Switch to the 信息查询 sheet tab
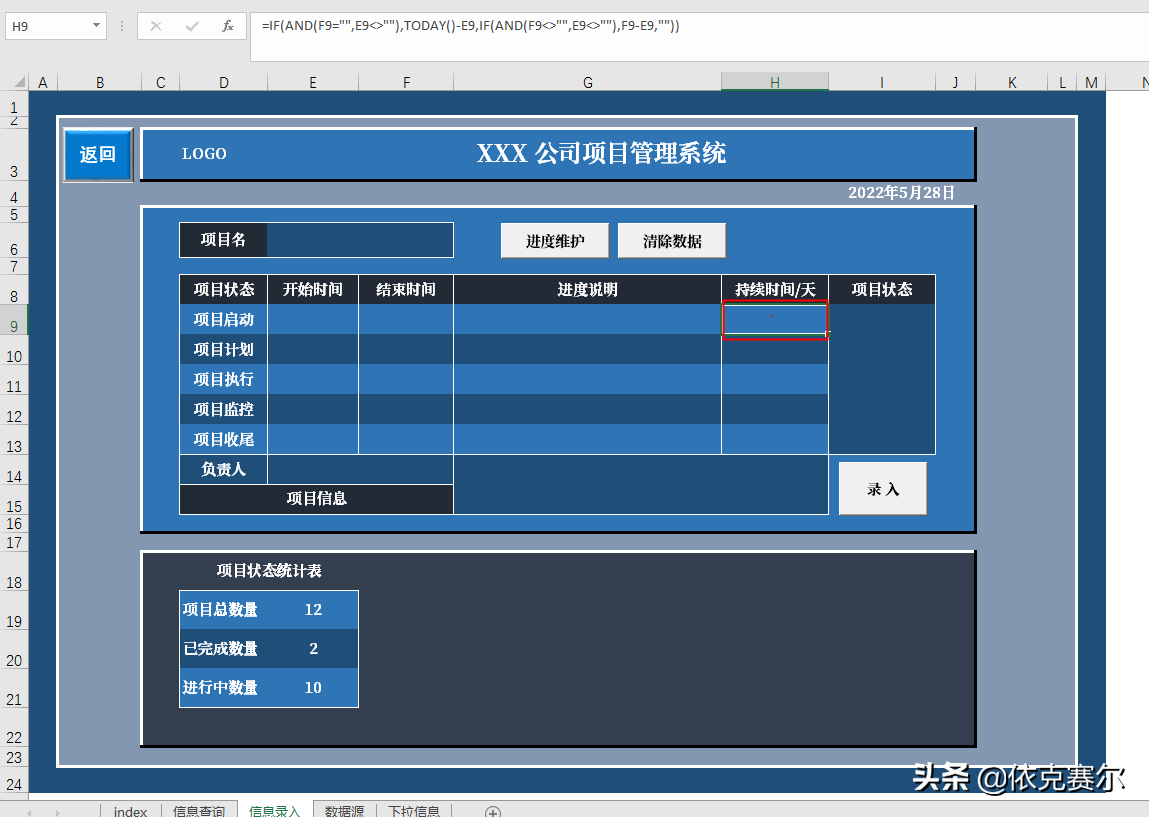 coord(199,810)
